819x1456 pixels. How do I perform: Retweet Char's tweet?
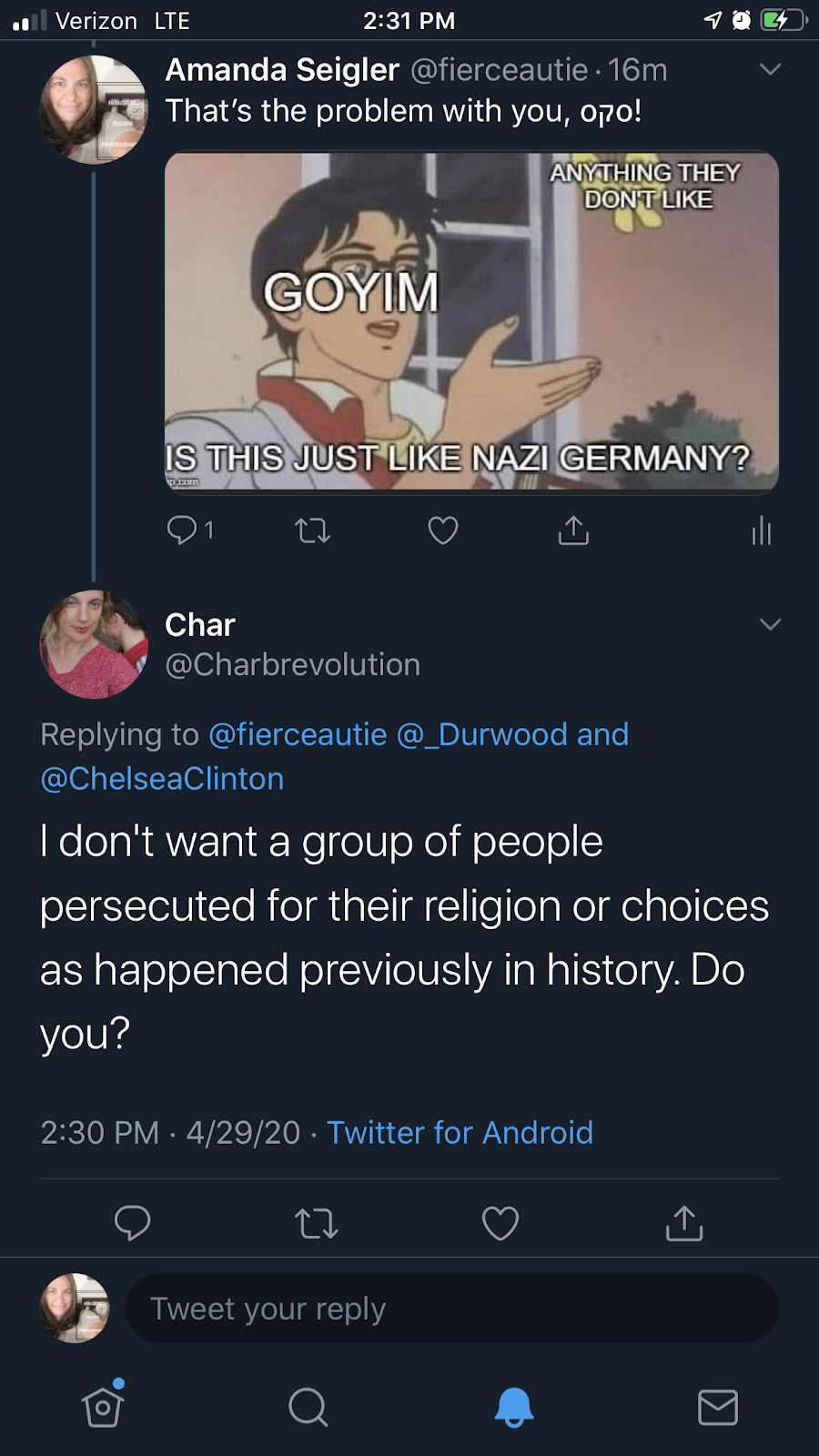tap(317, 1223)
